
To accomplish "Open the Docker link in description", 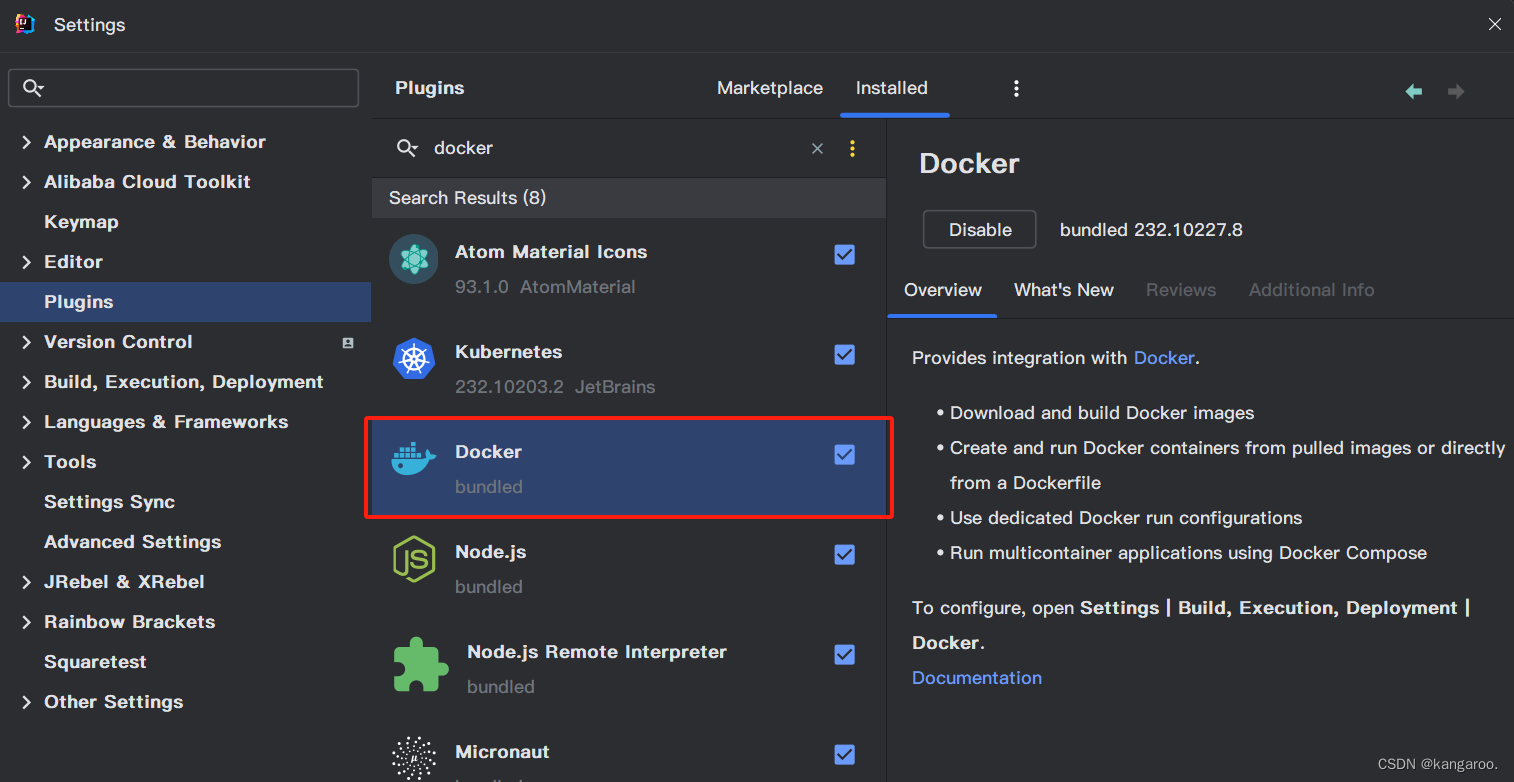I will point(1164,358).
